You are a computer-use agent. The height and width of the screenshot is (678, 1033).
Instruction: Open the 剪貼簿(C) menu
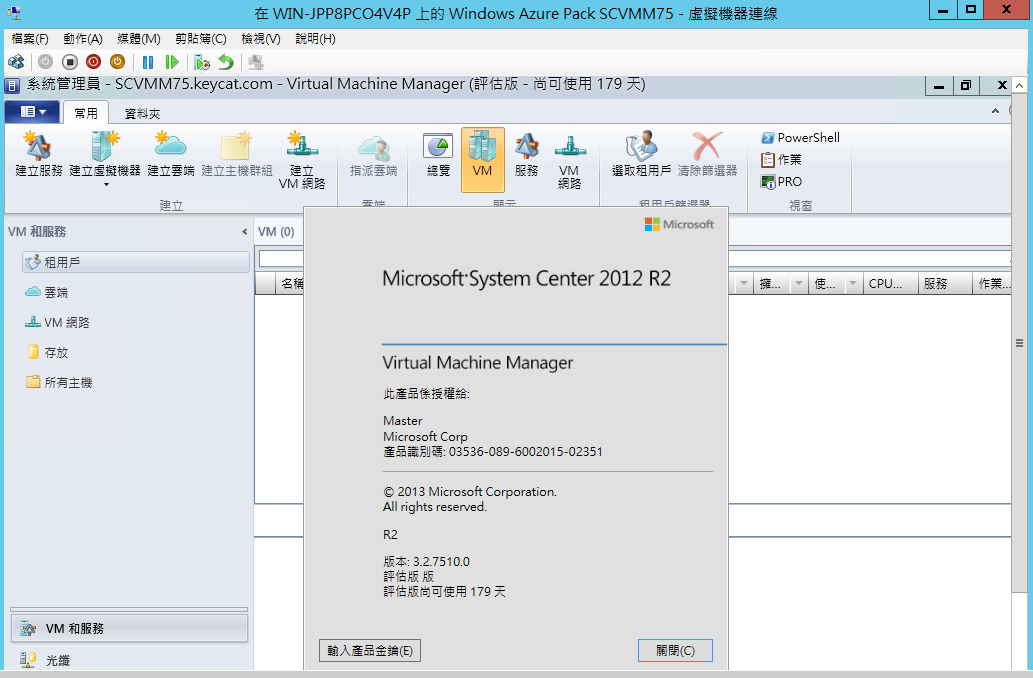(200, 39)
